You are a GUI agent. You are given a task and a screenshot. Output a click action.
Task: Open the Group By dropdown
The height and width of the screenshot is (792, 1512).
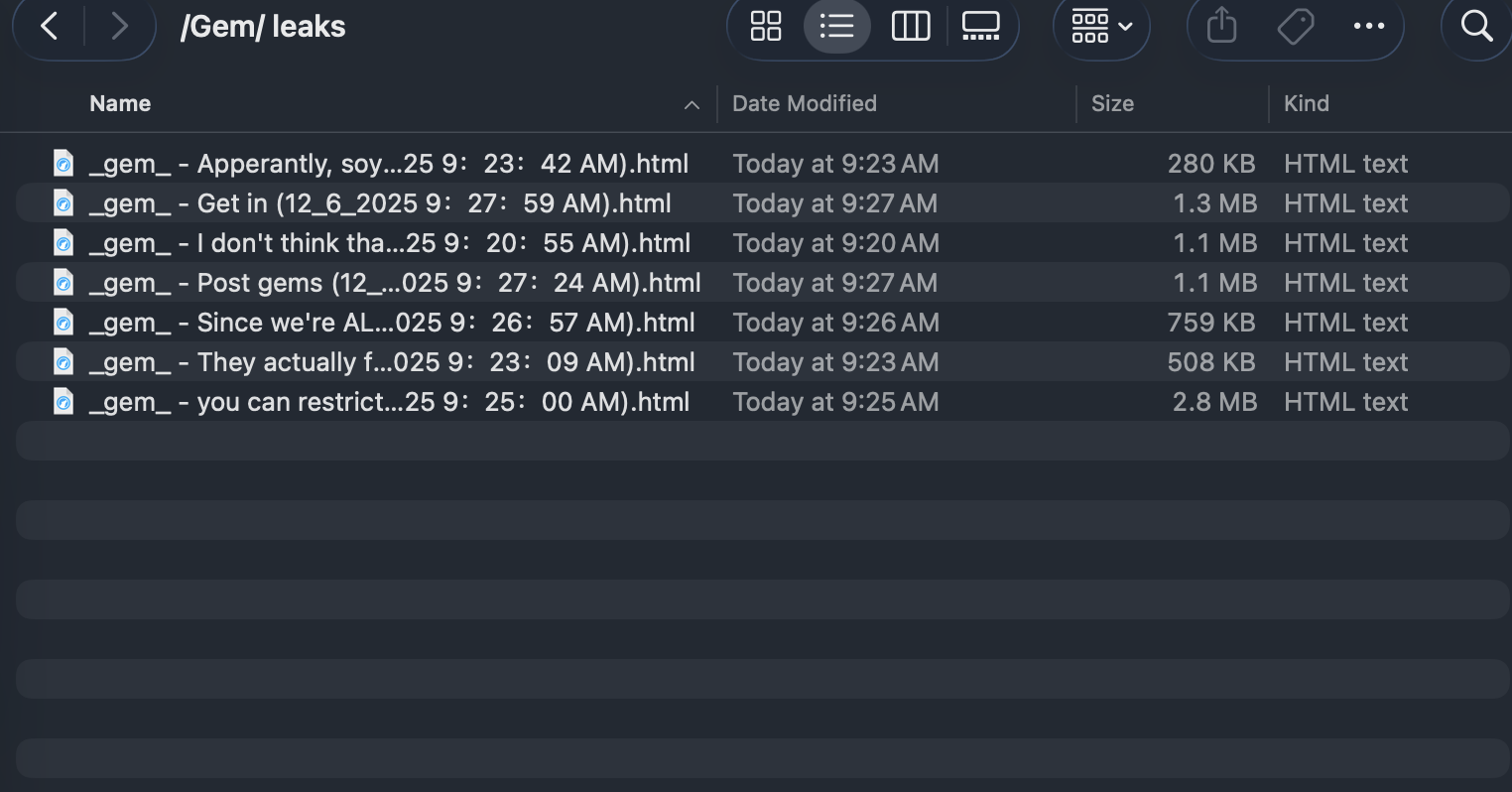[1101, 27]
